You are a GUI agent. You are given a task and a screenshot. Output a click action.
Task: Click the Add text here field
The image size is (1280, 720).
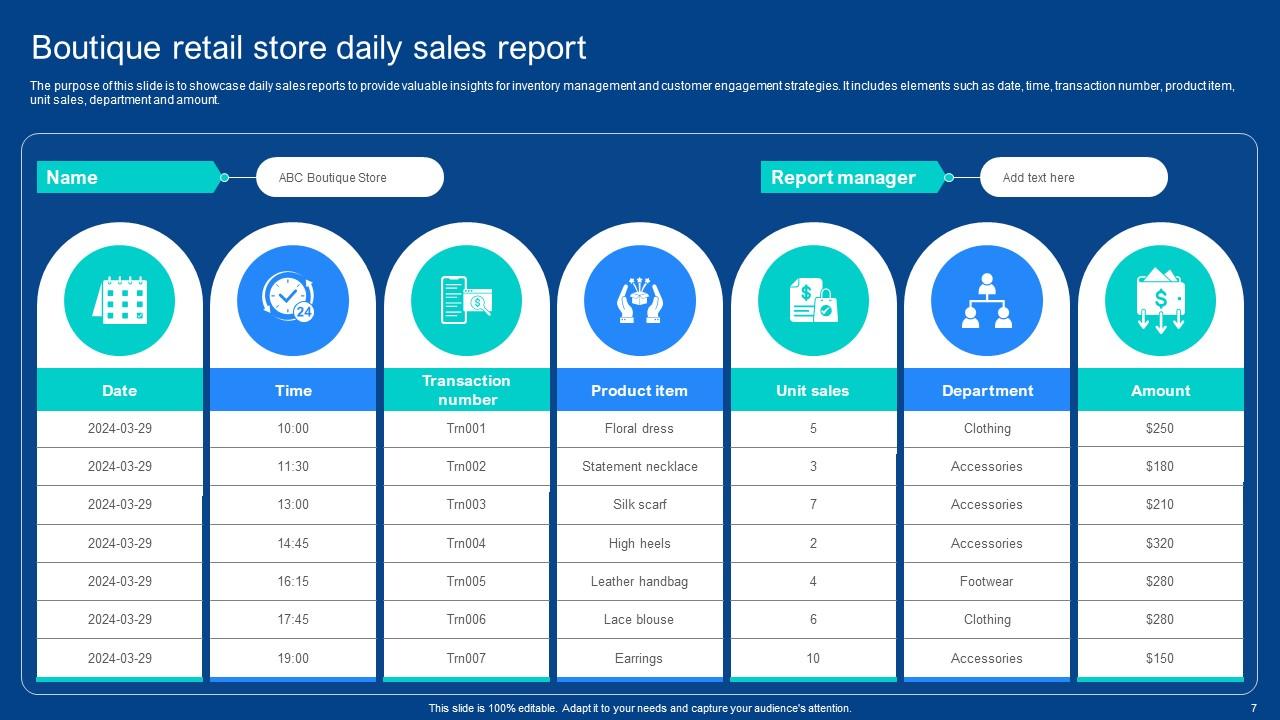coord(1074,177)
